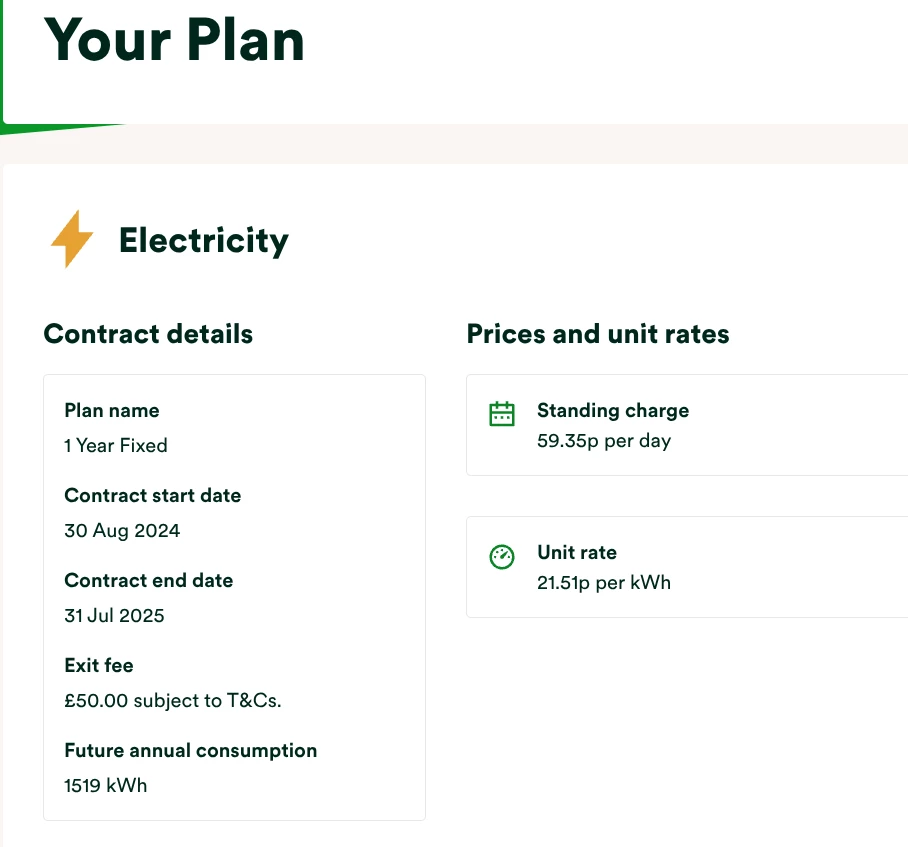Click the "Exit fee" label

98,665
